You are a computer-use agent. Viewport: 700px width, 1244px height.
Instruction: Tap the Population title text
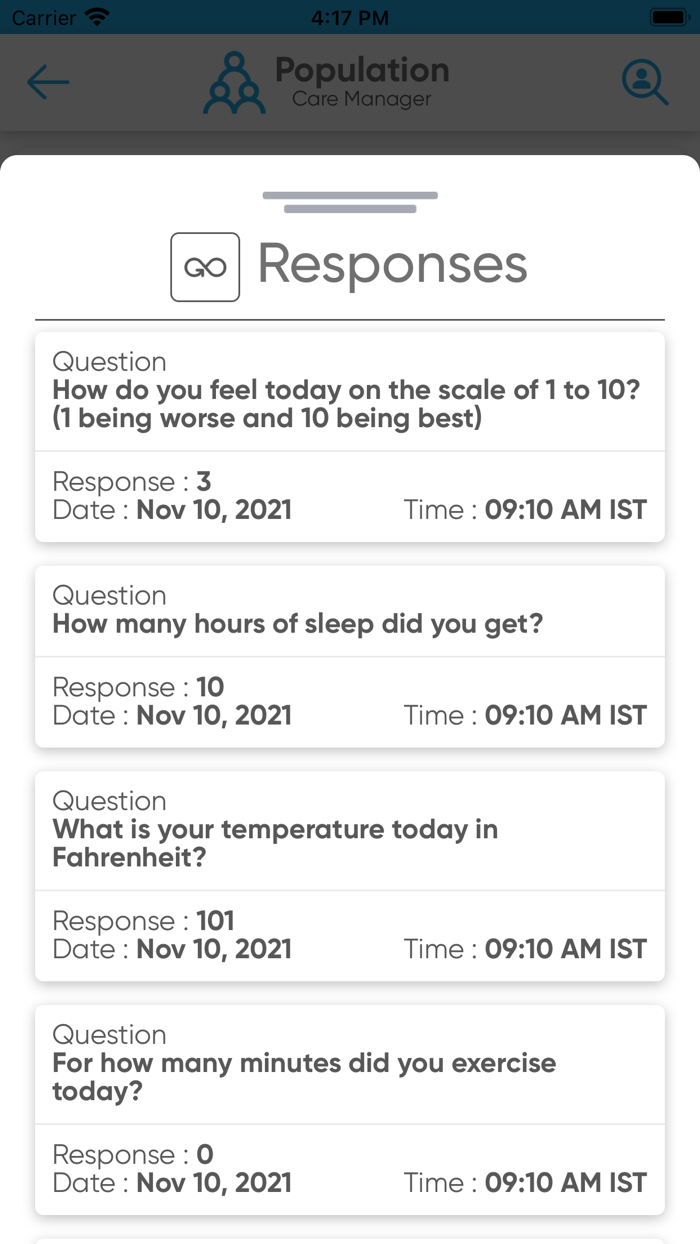tap(362, 70)
